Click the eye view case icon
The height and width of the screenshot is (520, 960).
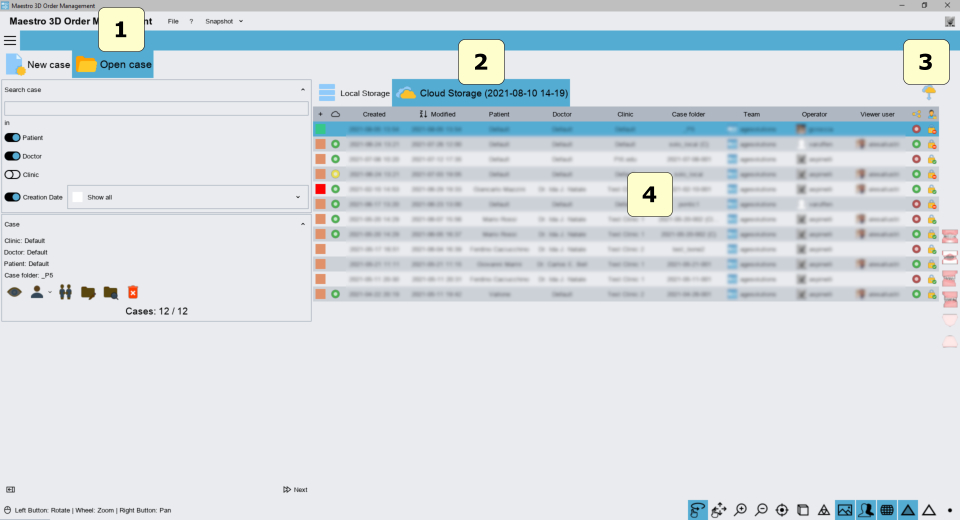pos(14,292)
